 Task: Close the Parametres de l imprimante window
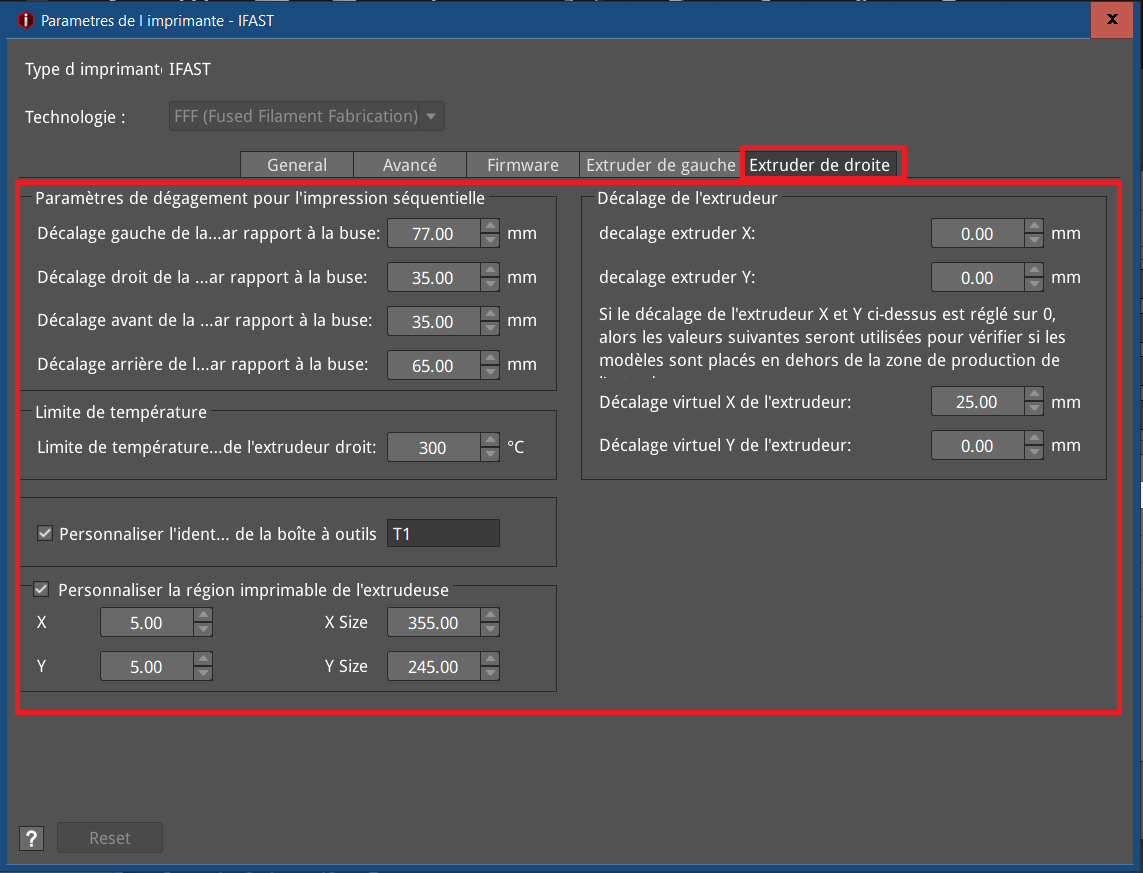pos(1112,20)
